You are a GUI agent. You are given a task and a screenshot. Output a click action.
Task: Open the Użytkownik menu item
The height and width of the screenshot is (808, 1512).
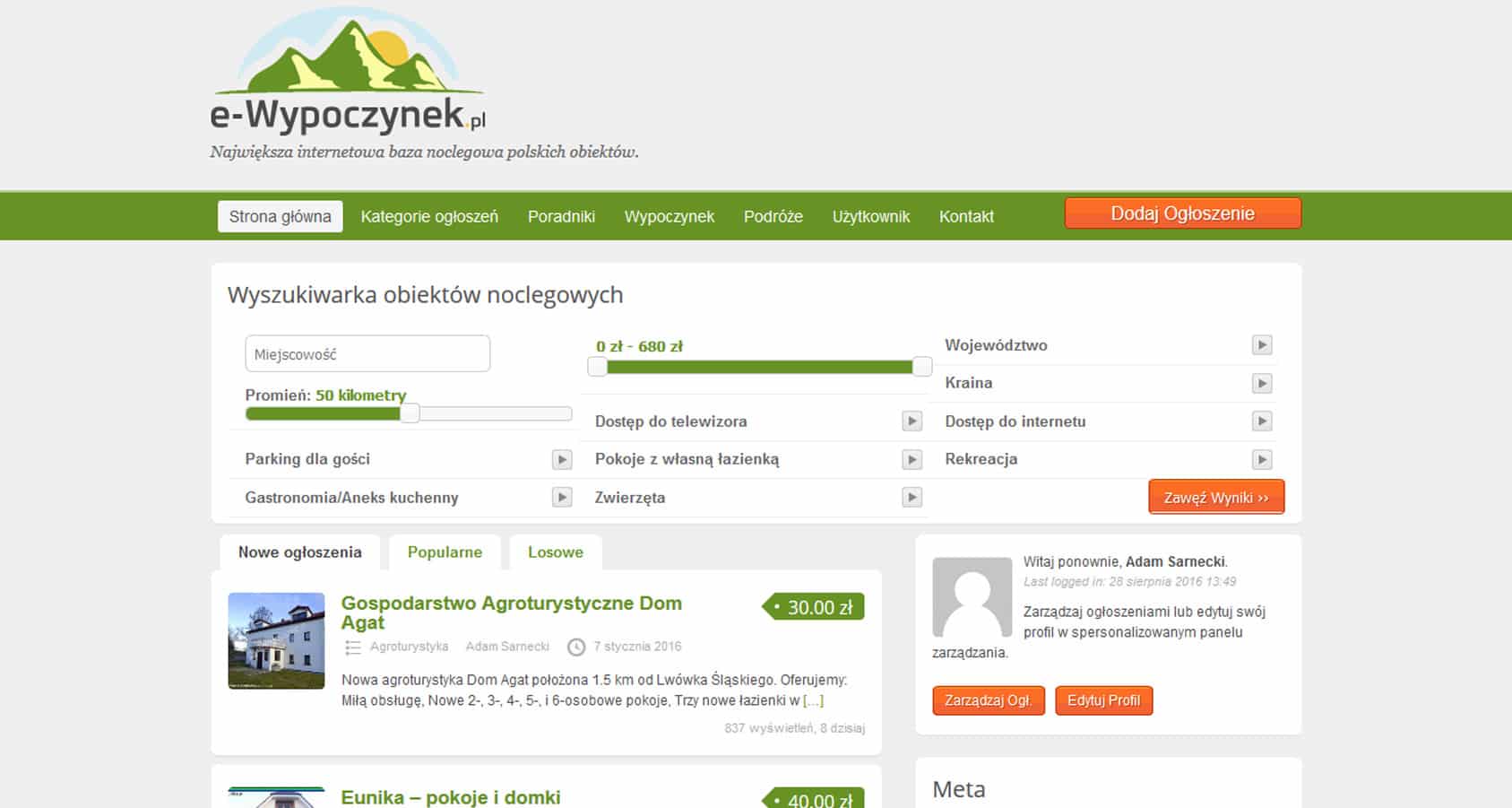click(871, 216)
